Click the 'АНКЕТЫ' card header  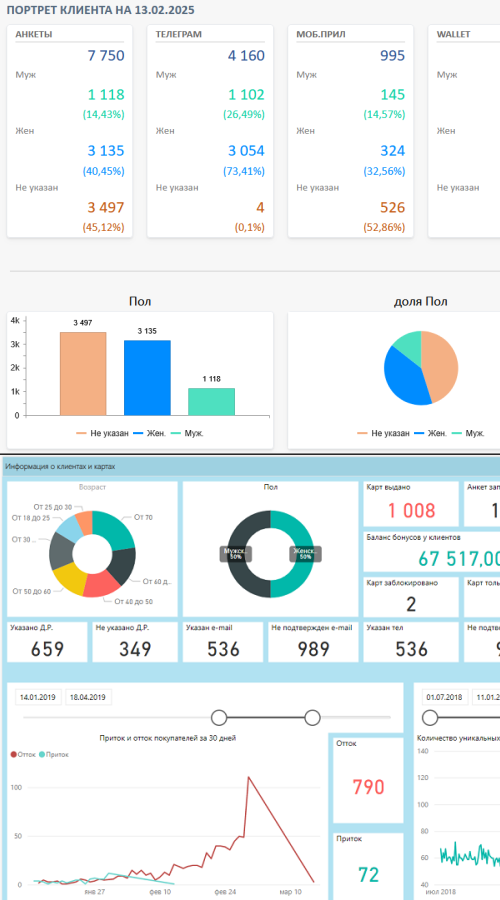click(x=34, y=34)
